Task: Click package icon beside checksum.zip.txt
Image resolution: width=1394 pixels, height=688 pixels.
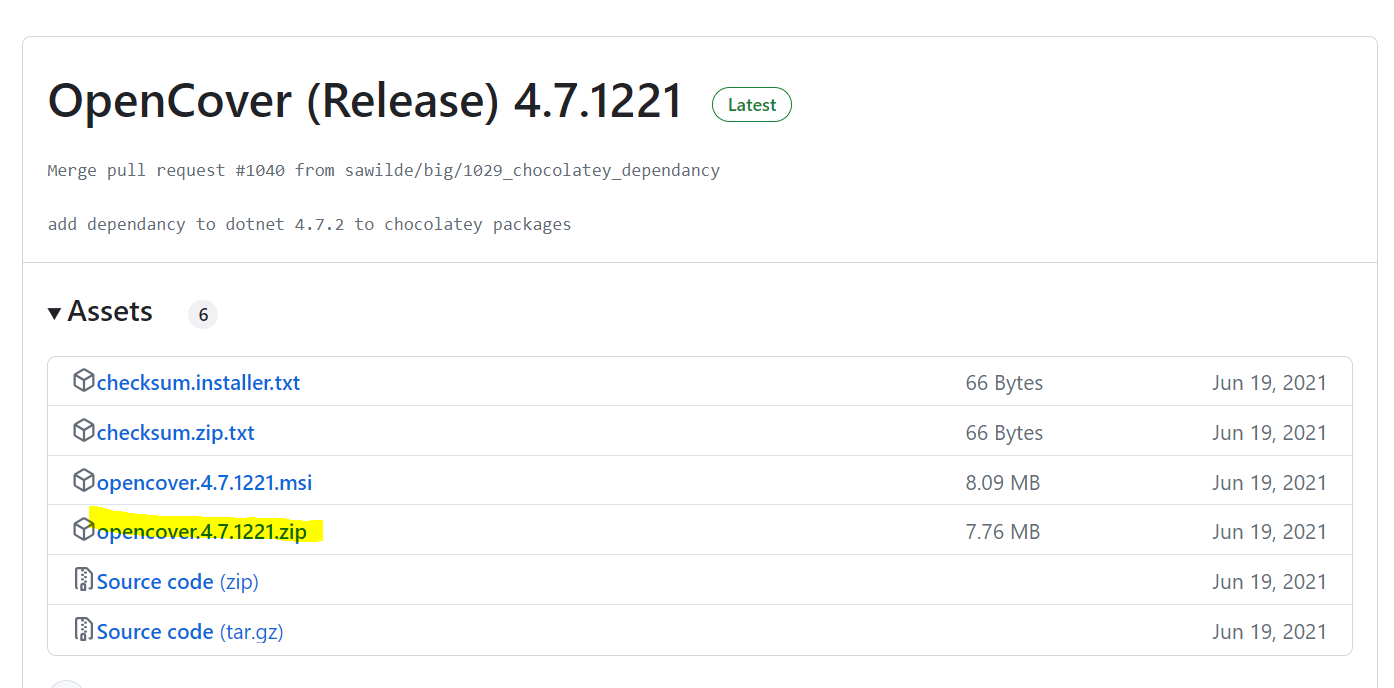Action: pyautogui.click(x=84, y=431)
